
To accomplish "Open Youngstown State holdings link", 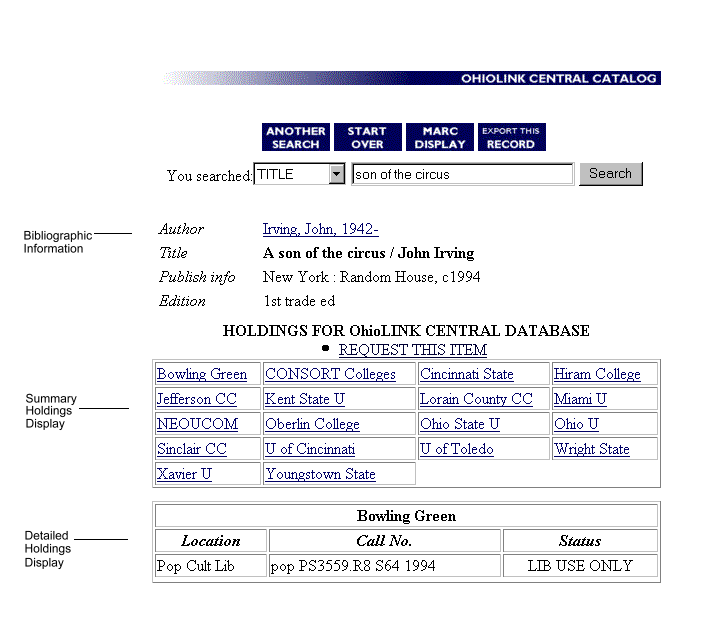I will pyautogui.click(x=320, y=474).
